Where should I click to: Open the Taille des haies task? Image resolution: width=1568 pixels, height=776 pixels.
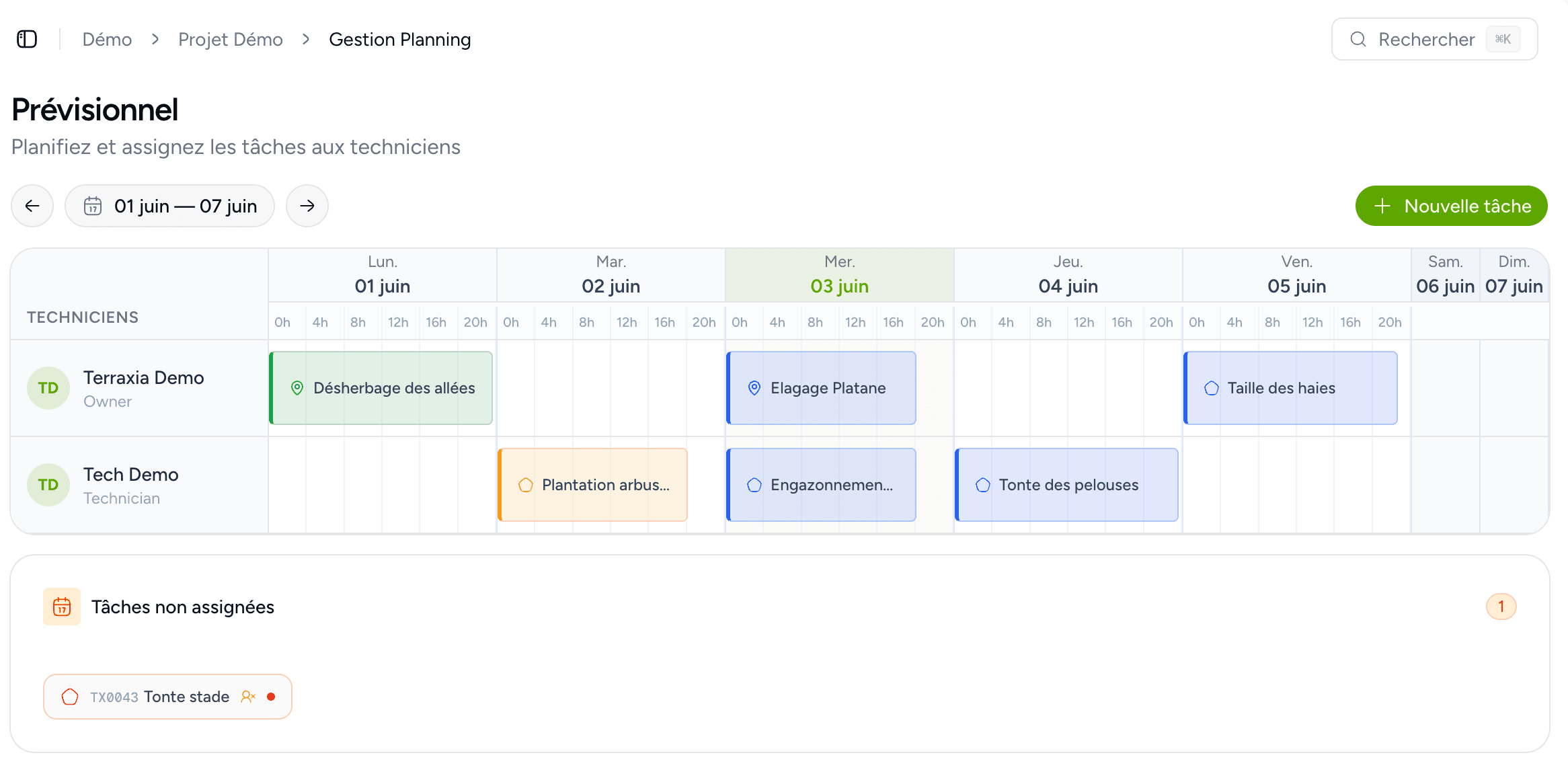point(1290,388)
